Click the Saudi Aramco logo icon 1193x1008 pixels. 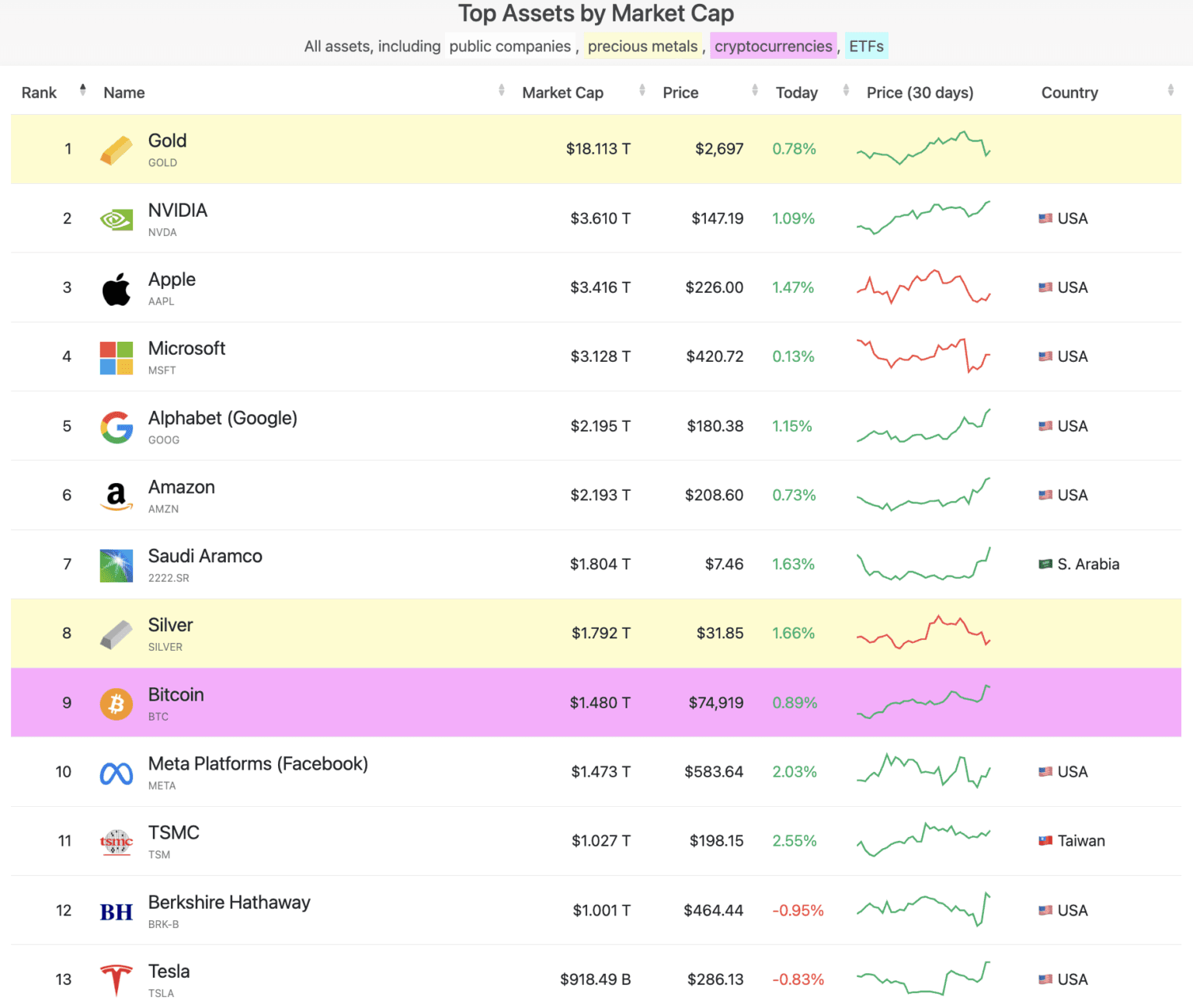tap(117, 565)
